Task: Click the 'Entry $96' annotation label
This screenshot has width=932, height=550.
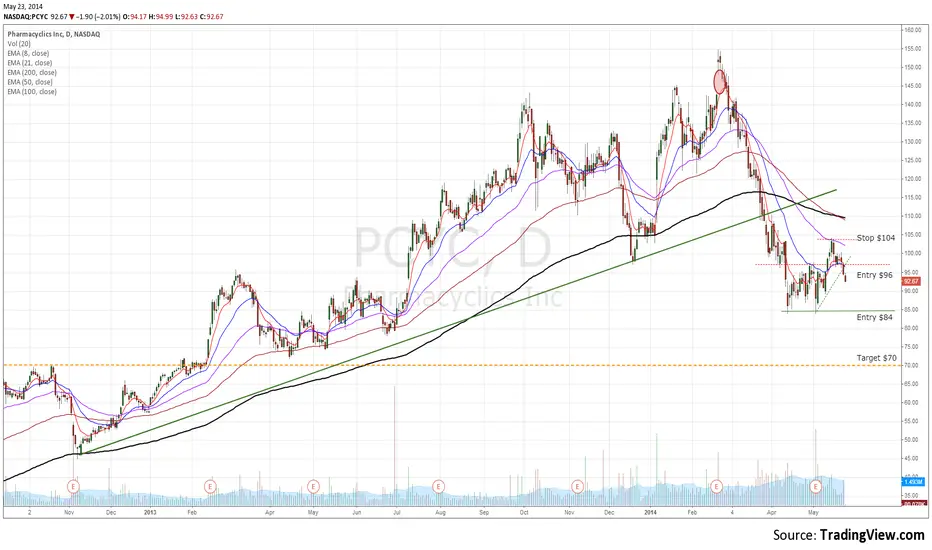Action: click(874, 275)
